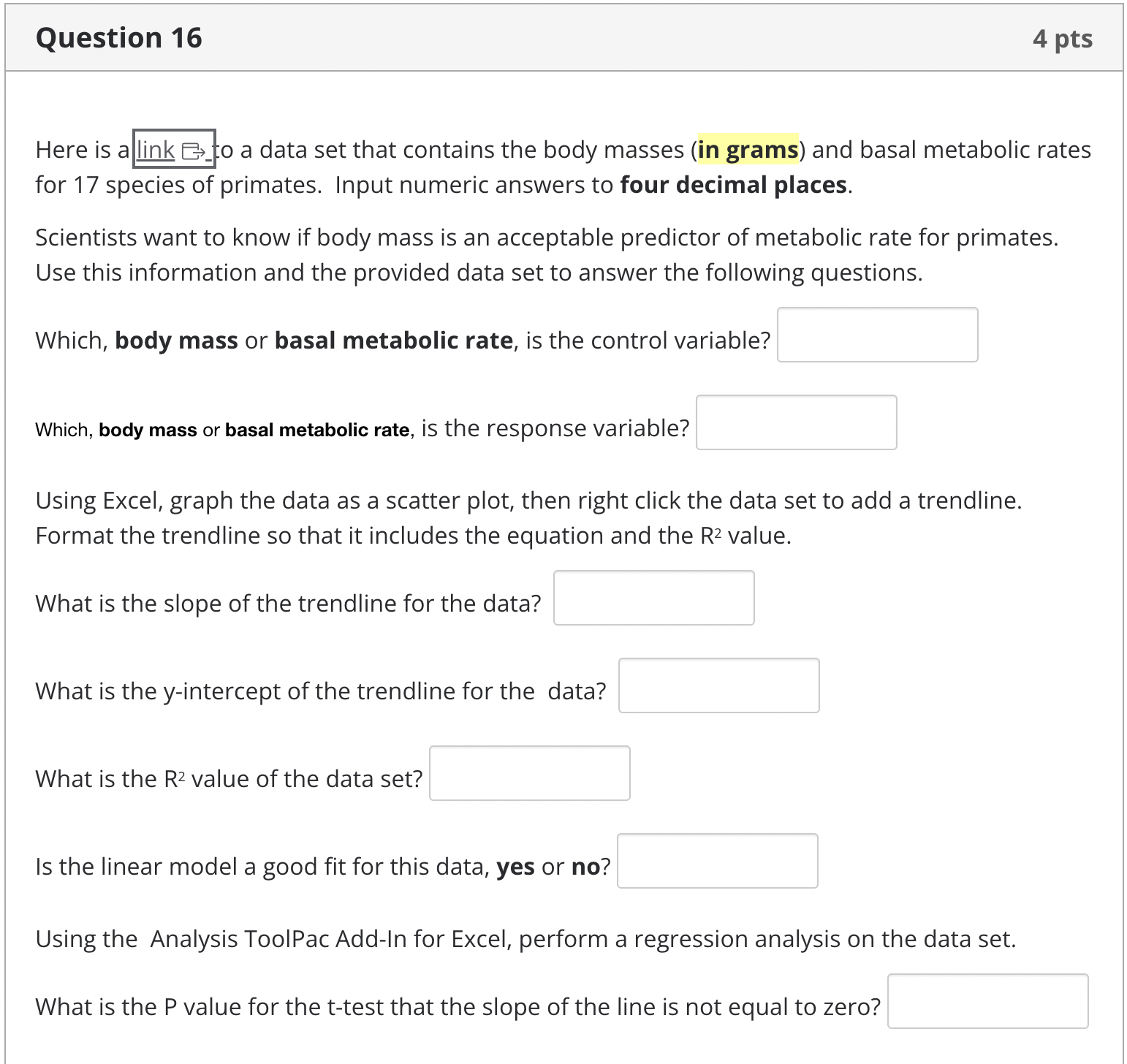
Task: Click the y-intercept answer box
Action: (718, 685)
